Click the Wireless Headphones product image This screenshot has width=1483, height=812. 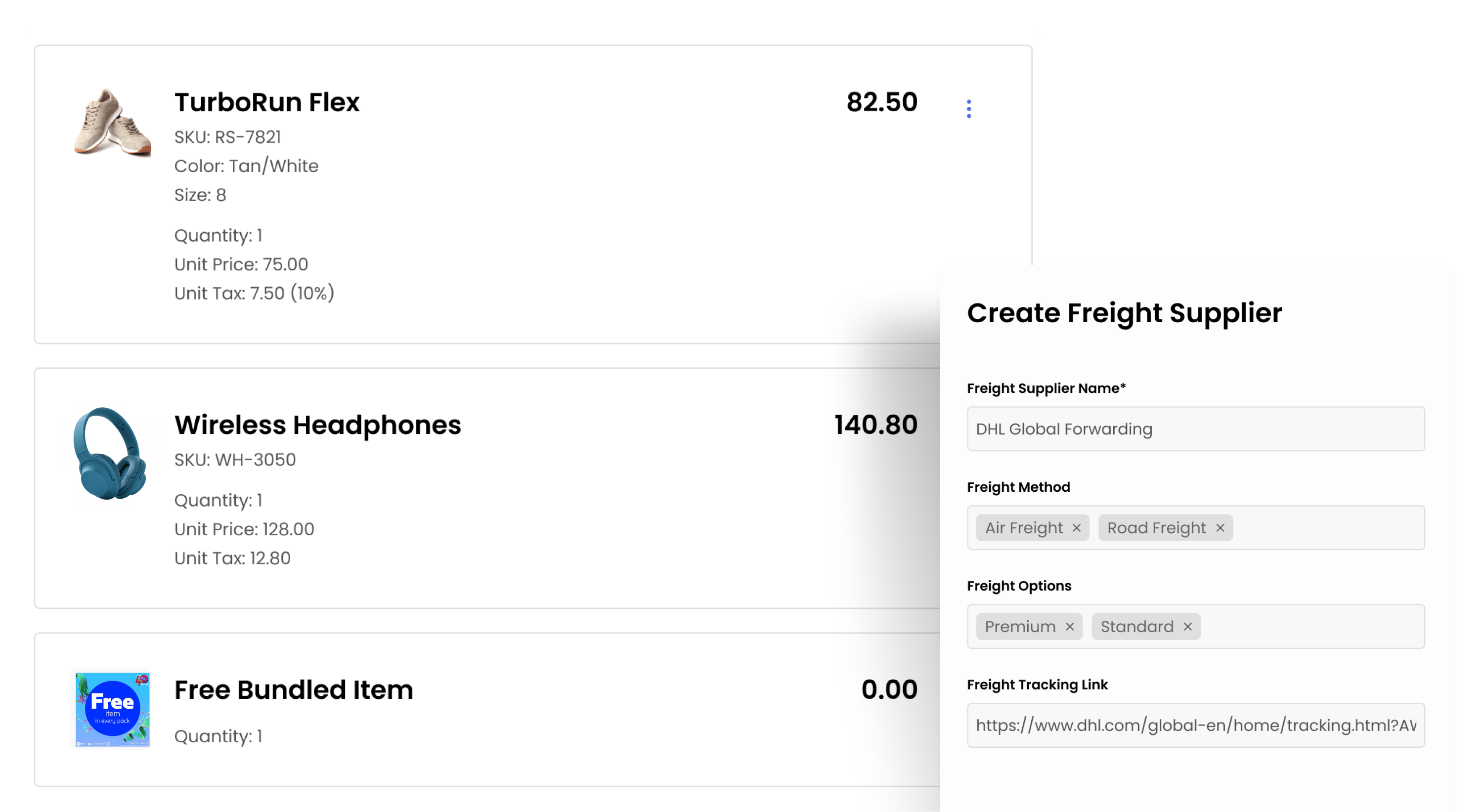coord(111,454)
